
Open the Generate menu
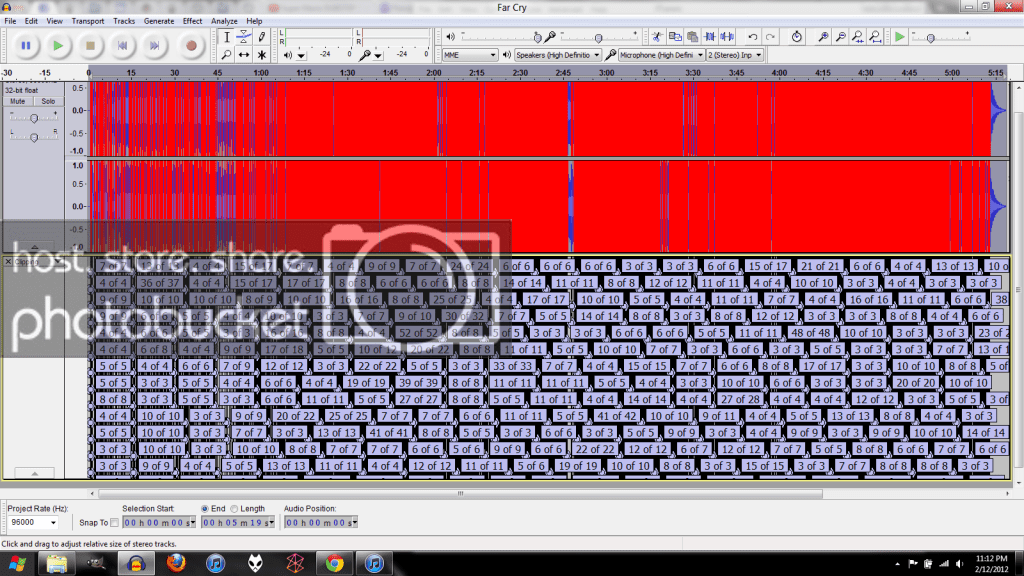[159, 21]
